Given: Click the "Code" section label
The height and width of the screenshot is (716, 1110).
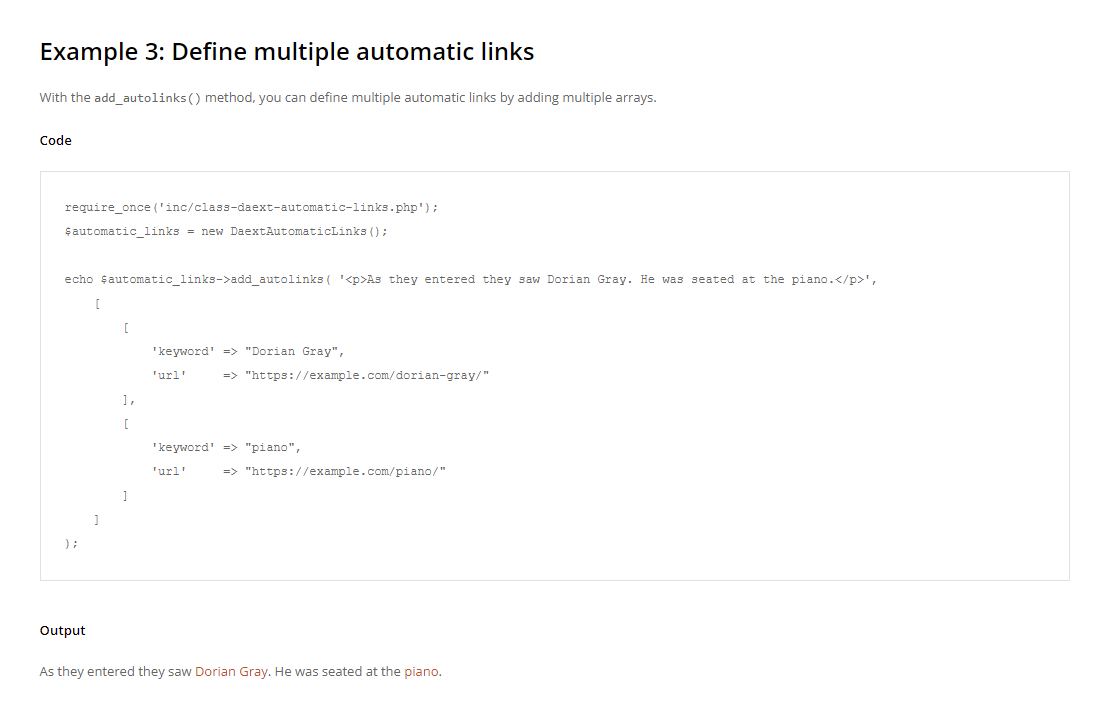Looking at the screenshot, I should tap(56, 141).
